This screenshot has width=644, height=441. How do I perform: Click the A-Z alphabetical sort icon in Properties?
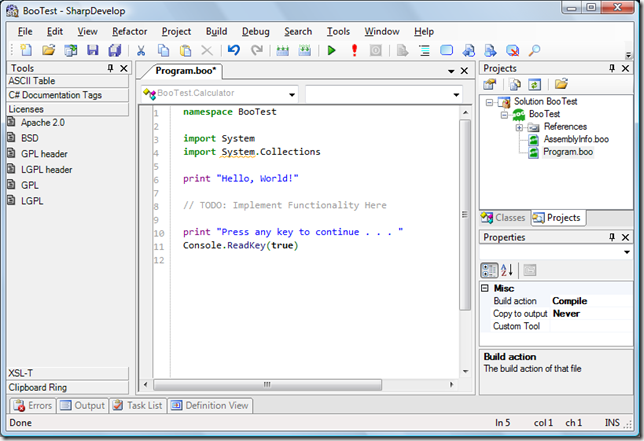(507, 270)
